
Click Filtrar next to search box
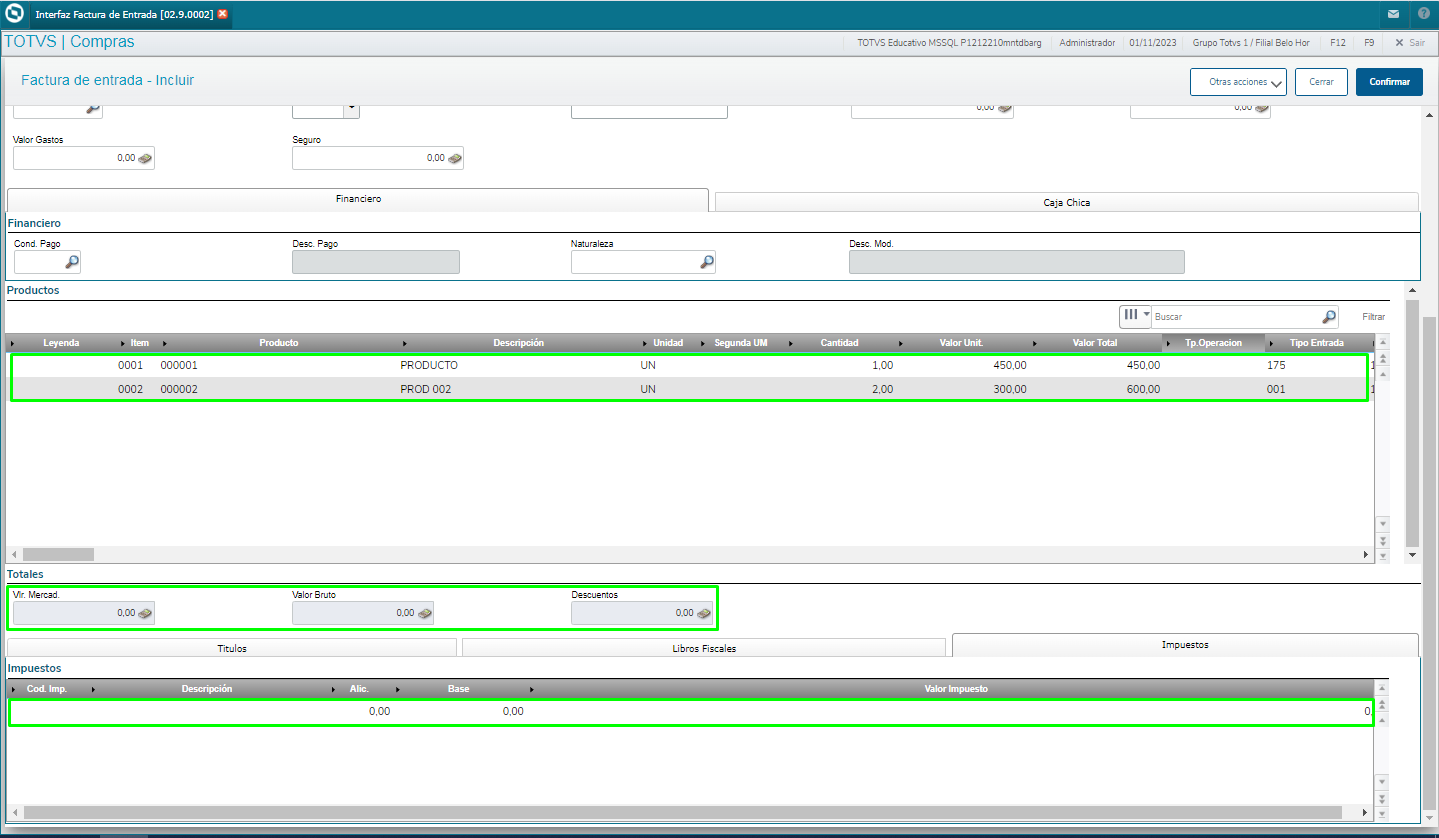coord(1374,317)
